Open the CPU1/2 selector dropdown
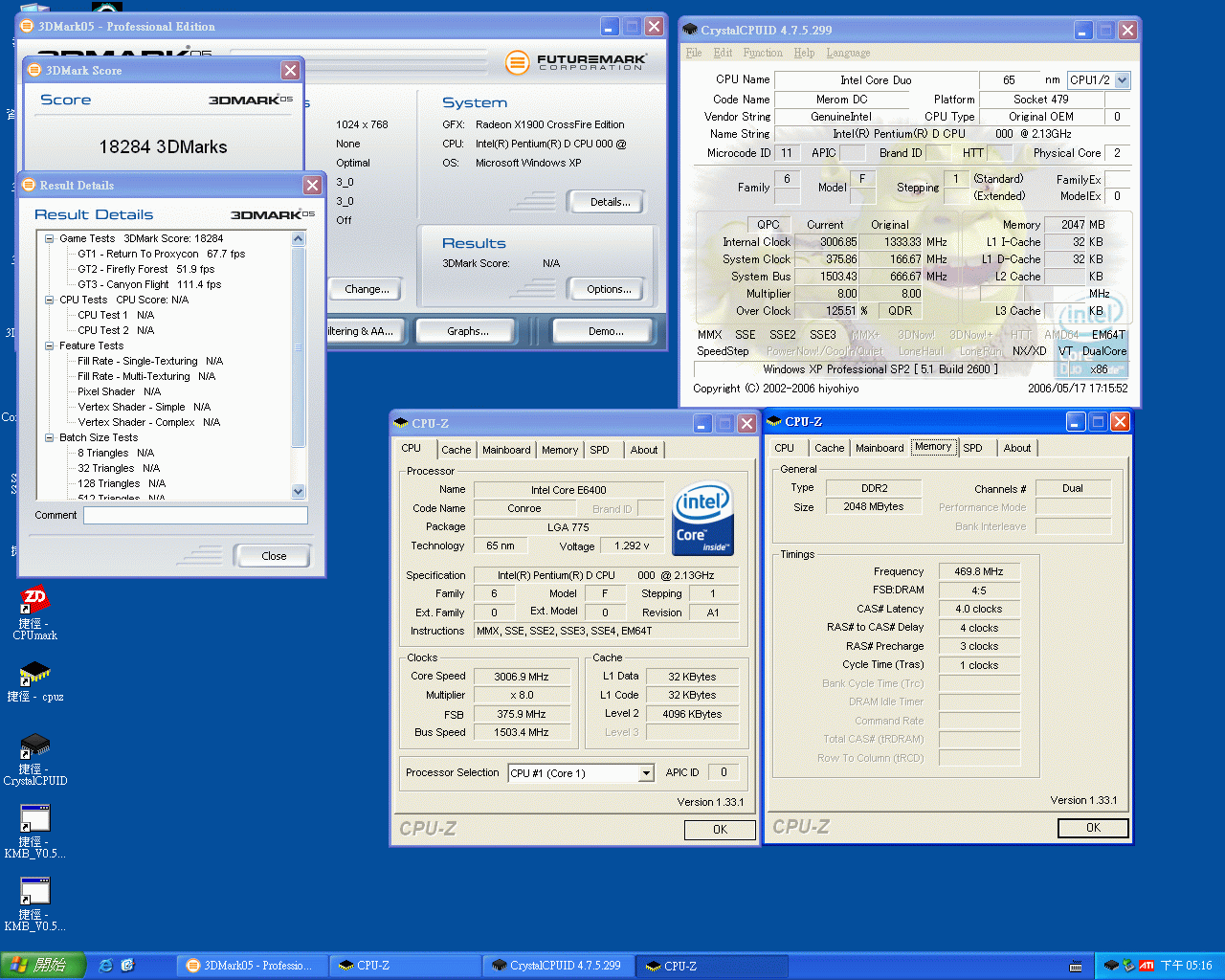Viewport: 1225px width, 980px height. pos(1122,80)
